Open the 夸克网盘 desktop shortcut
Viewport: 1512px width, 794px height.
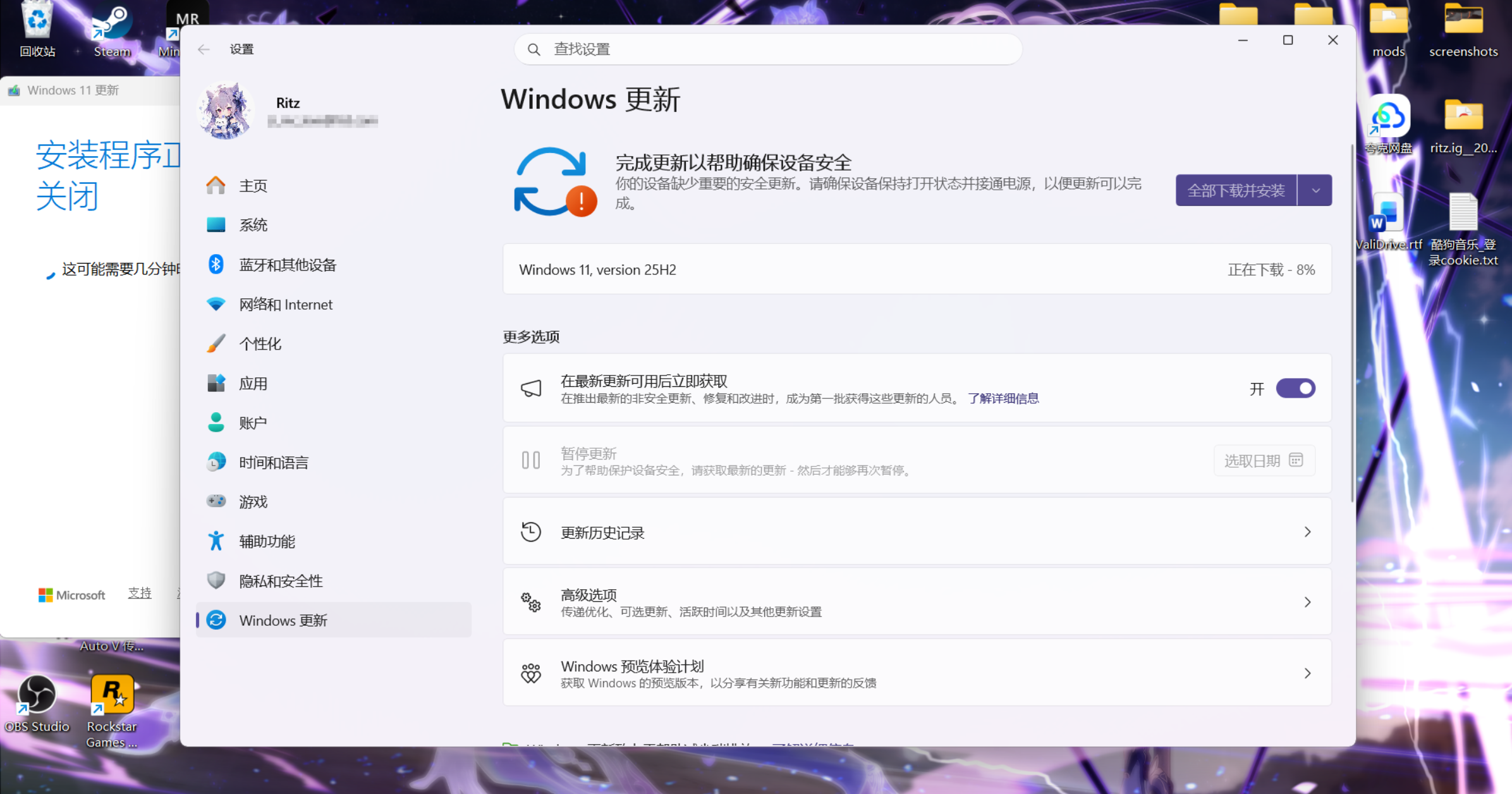(1388, 125)
